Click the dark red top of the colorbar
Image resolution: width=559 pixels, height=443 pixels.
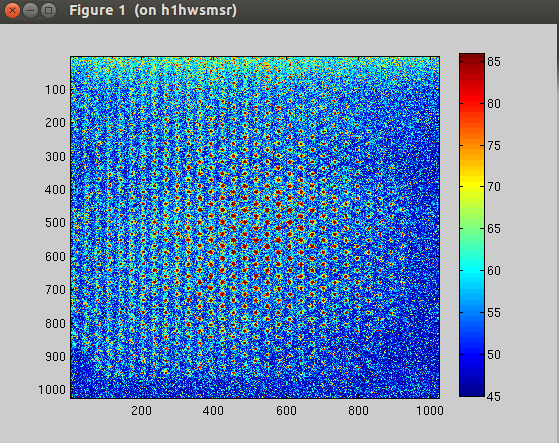click(472, 58)
